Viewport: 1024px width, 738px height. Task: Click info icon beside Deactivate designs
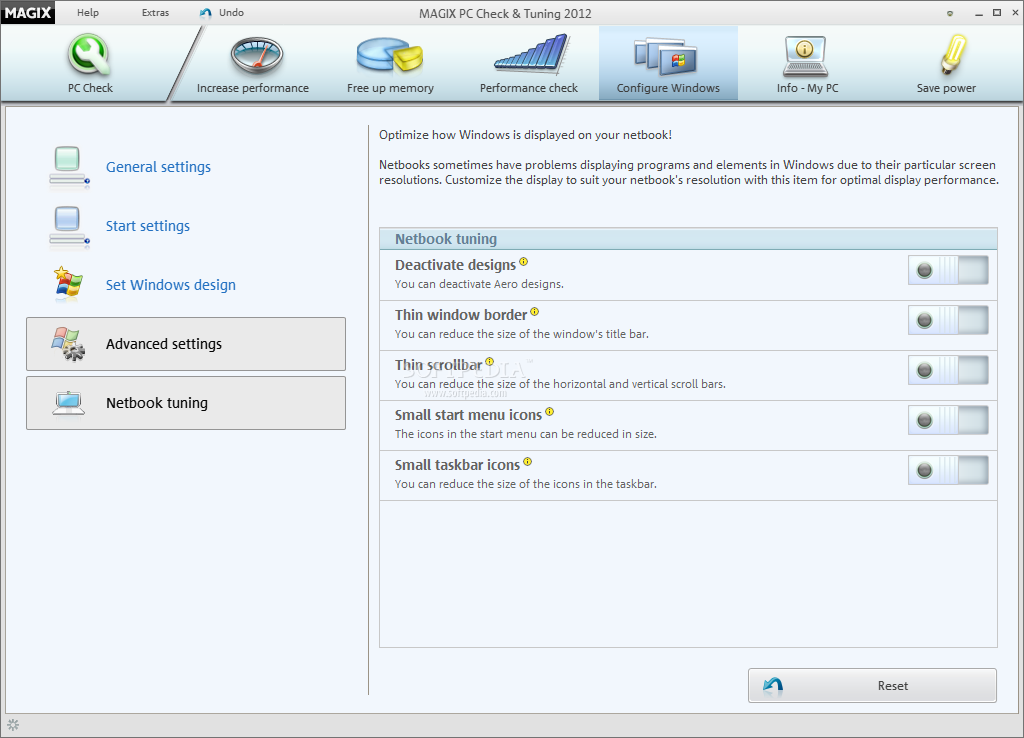click(523, 262)
